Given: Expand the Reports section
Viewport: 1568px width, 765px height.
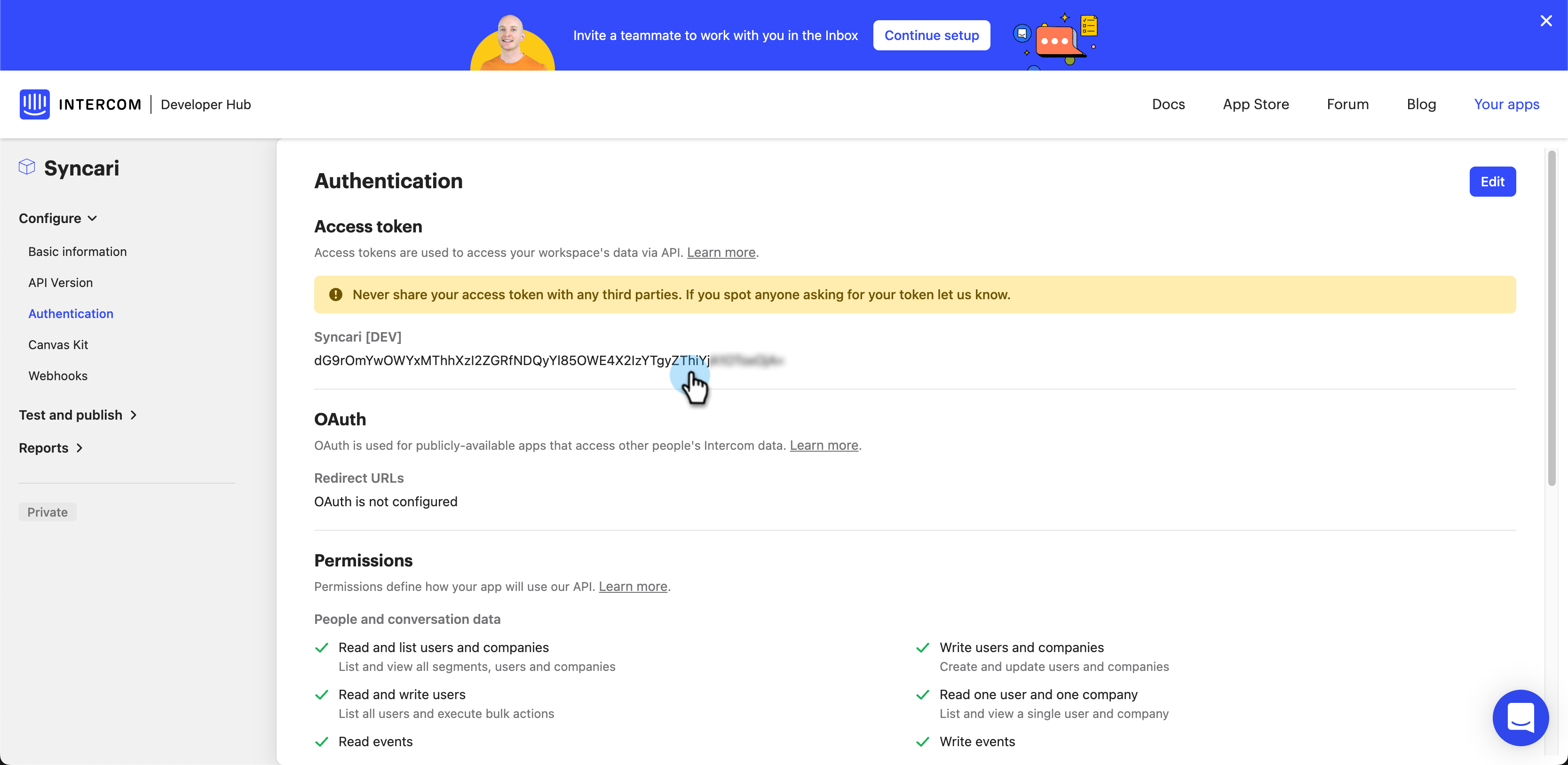Looking at the screenshot, I should click(50, 448).
